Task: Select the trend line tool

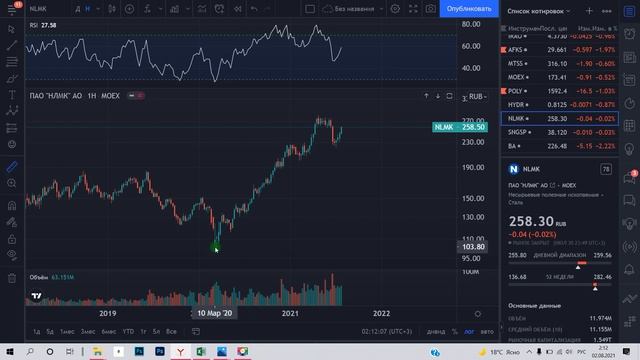Action: 12,45
